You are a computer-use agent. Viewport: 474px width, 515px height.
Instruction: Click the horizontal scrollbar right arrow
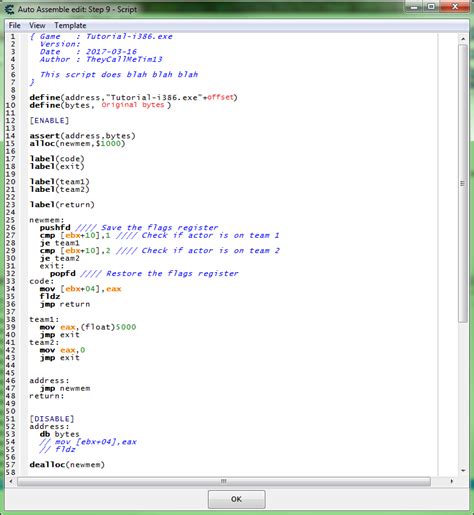point(452,481)
